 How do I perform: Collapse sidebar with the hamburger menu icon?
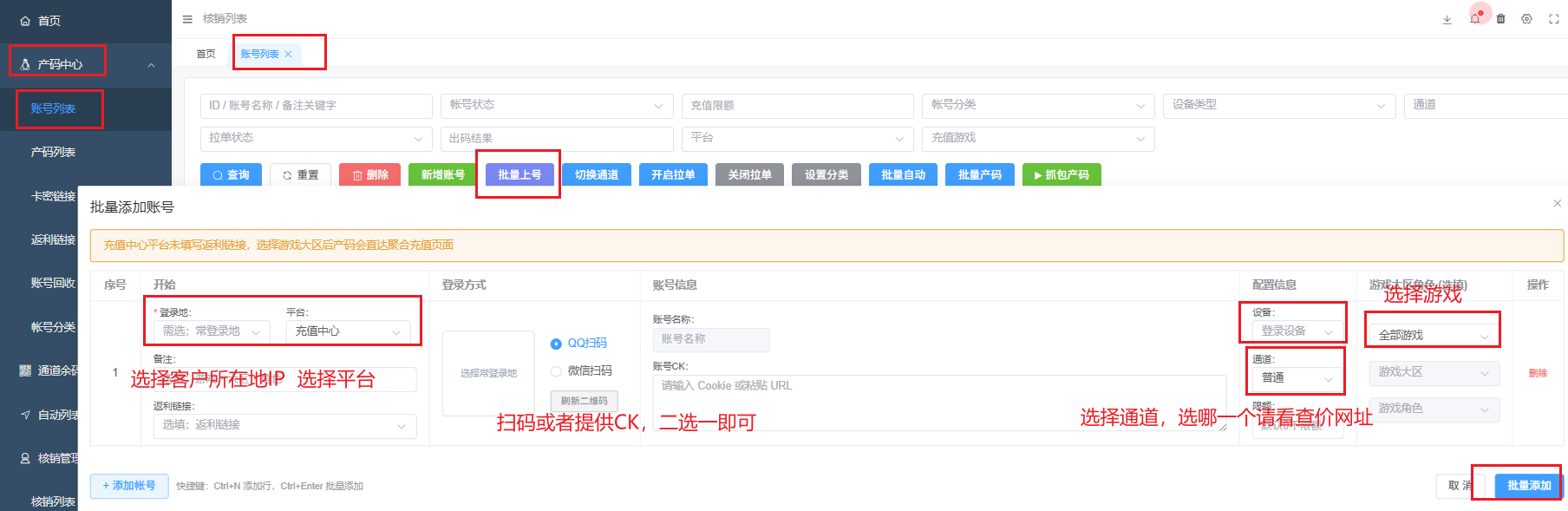pyautogui.click(x=187, y=19)
